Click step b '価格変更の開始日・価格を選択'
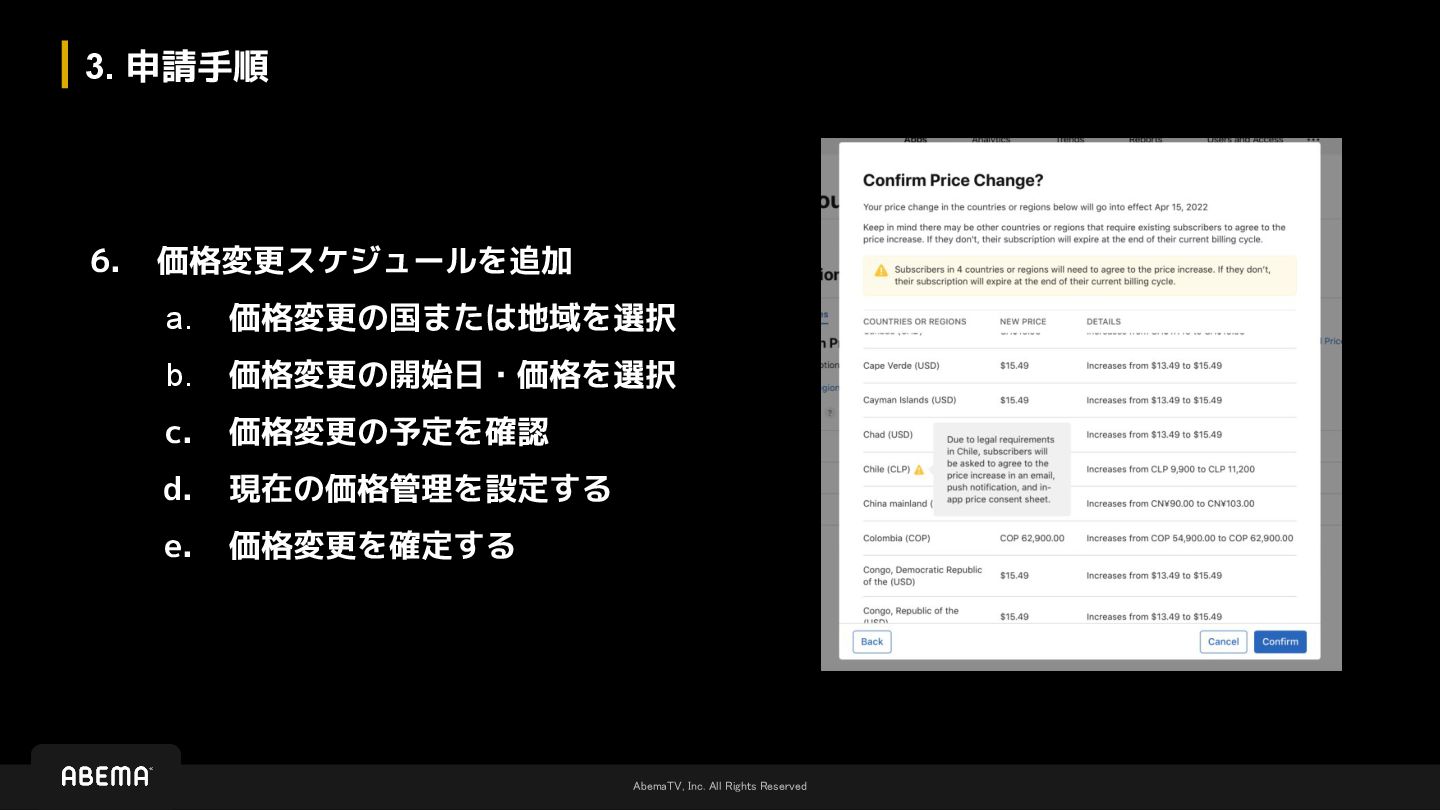Screen dimensions: 1440x810 421,375
